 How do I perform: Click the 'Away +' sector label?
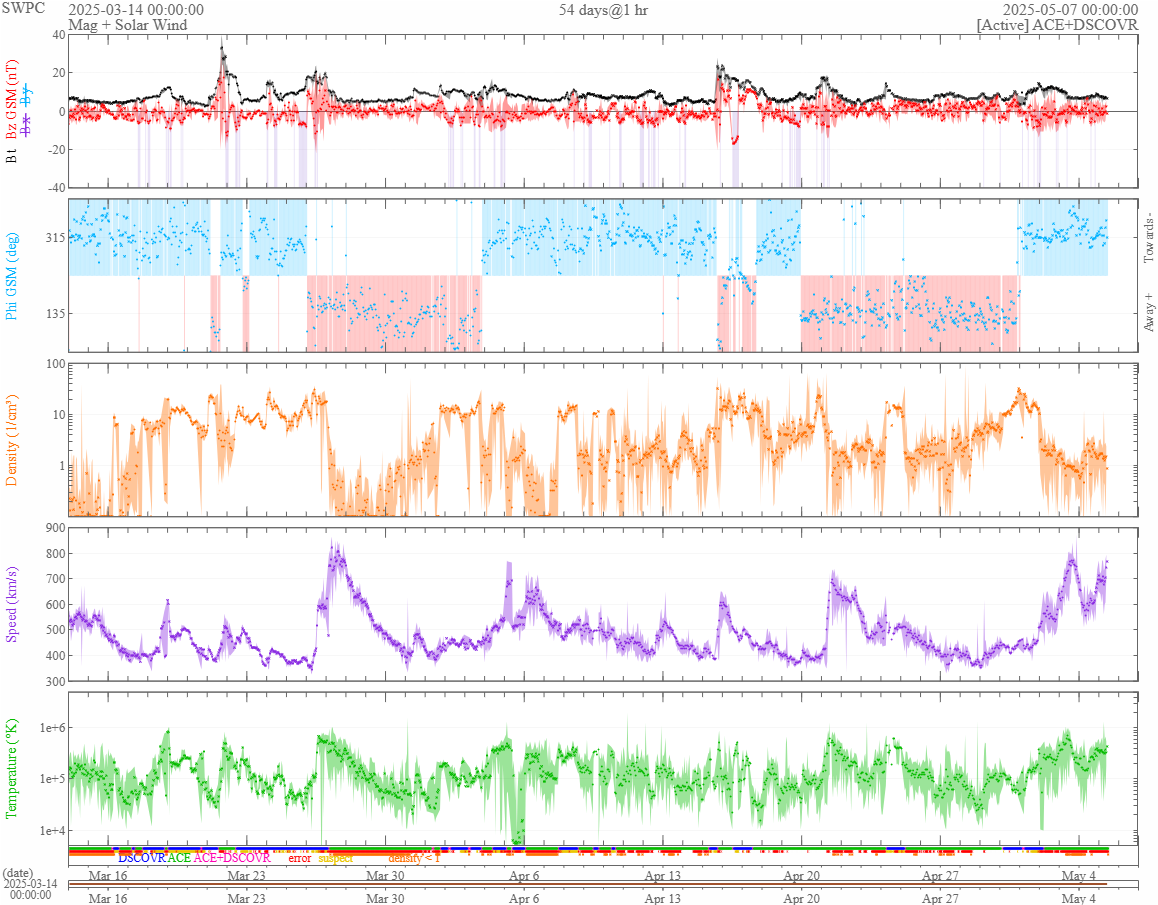(1148, 313)
